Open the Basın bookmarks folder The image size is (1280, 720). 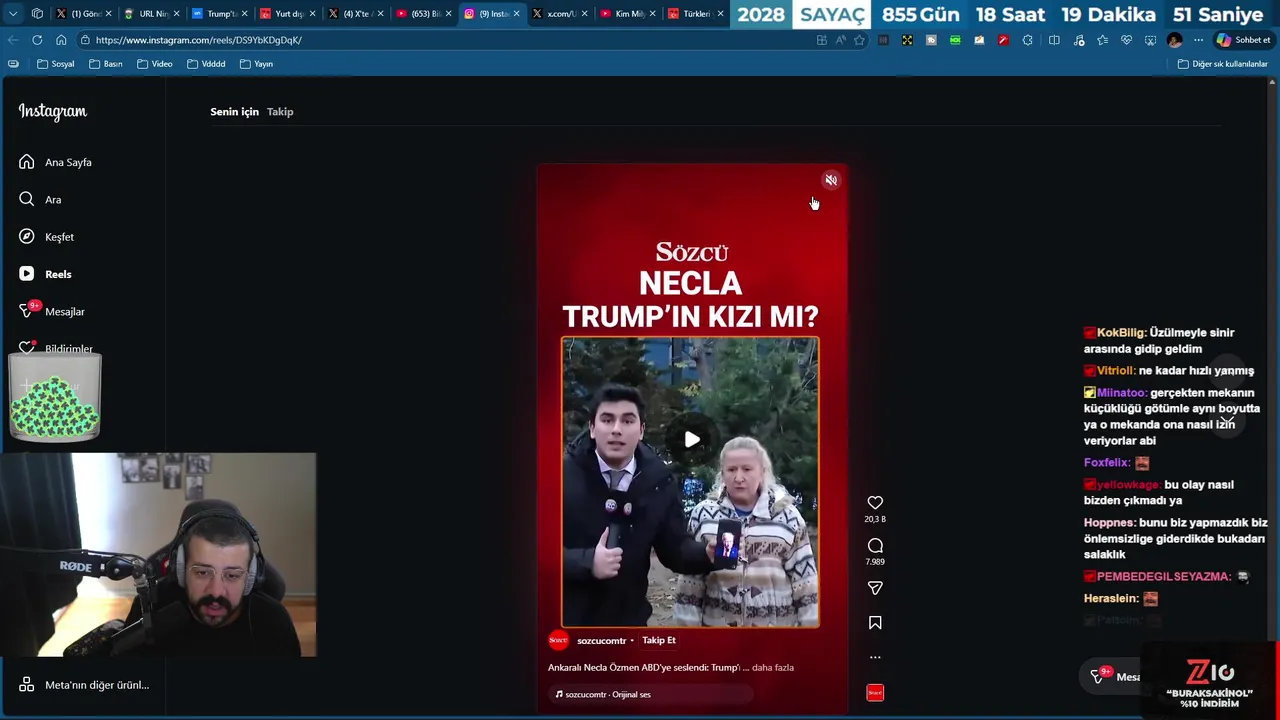tap(106, 64)
